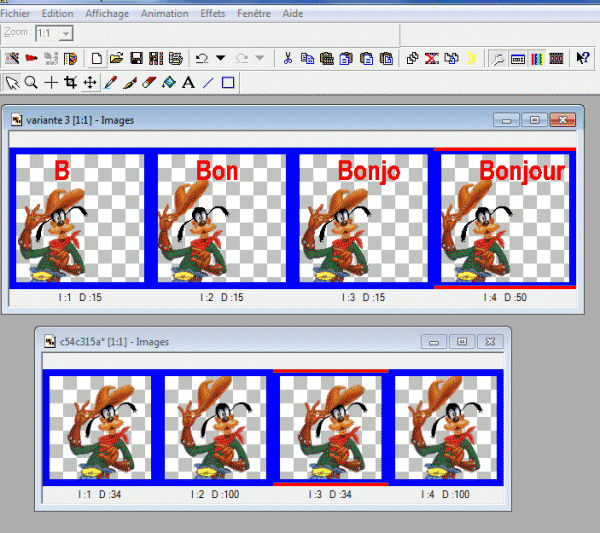This screenshot has height=533, width=600.
Task: Click the 'I:2 D:15' label in variante 3
Action: click(222, 297)
